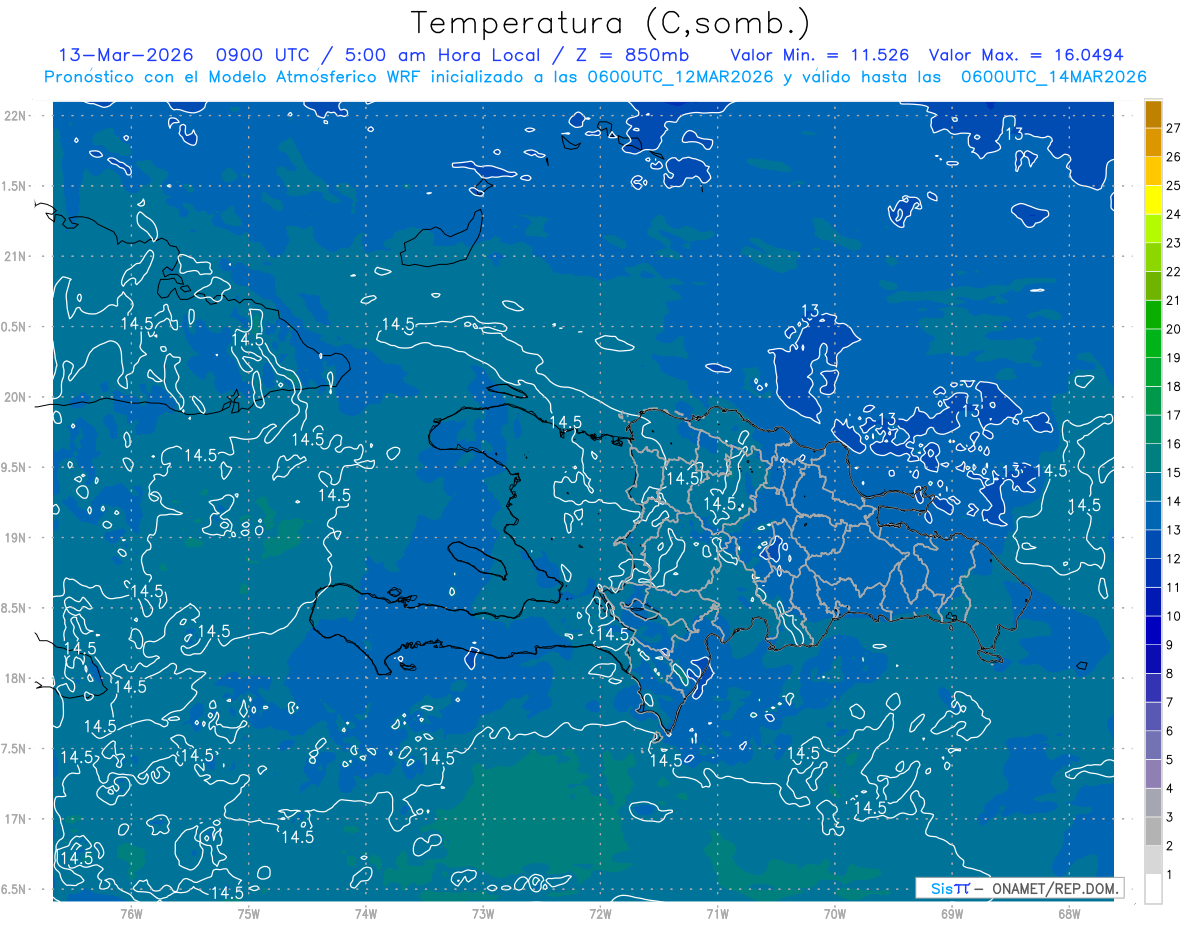
Task: Click the '0.5N' latitude axis label
Action: (14, 327)
